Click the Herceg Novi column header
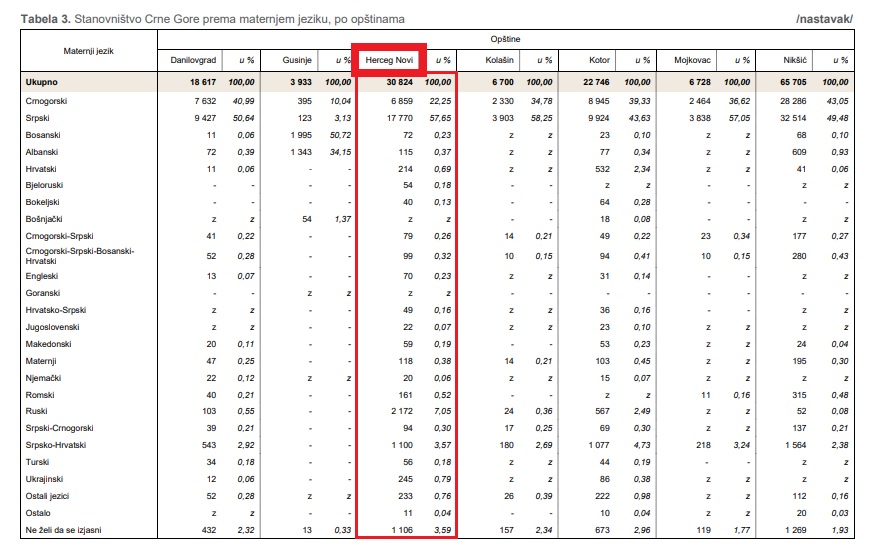This screenshot has width=877, height=547. click(x=390, y=61)
